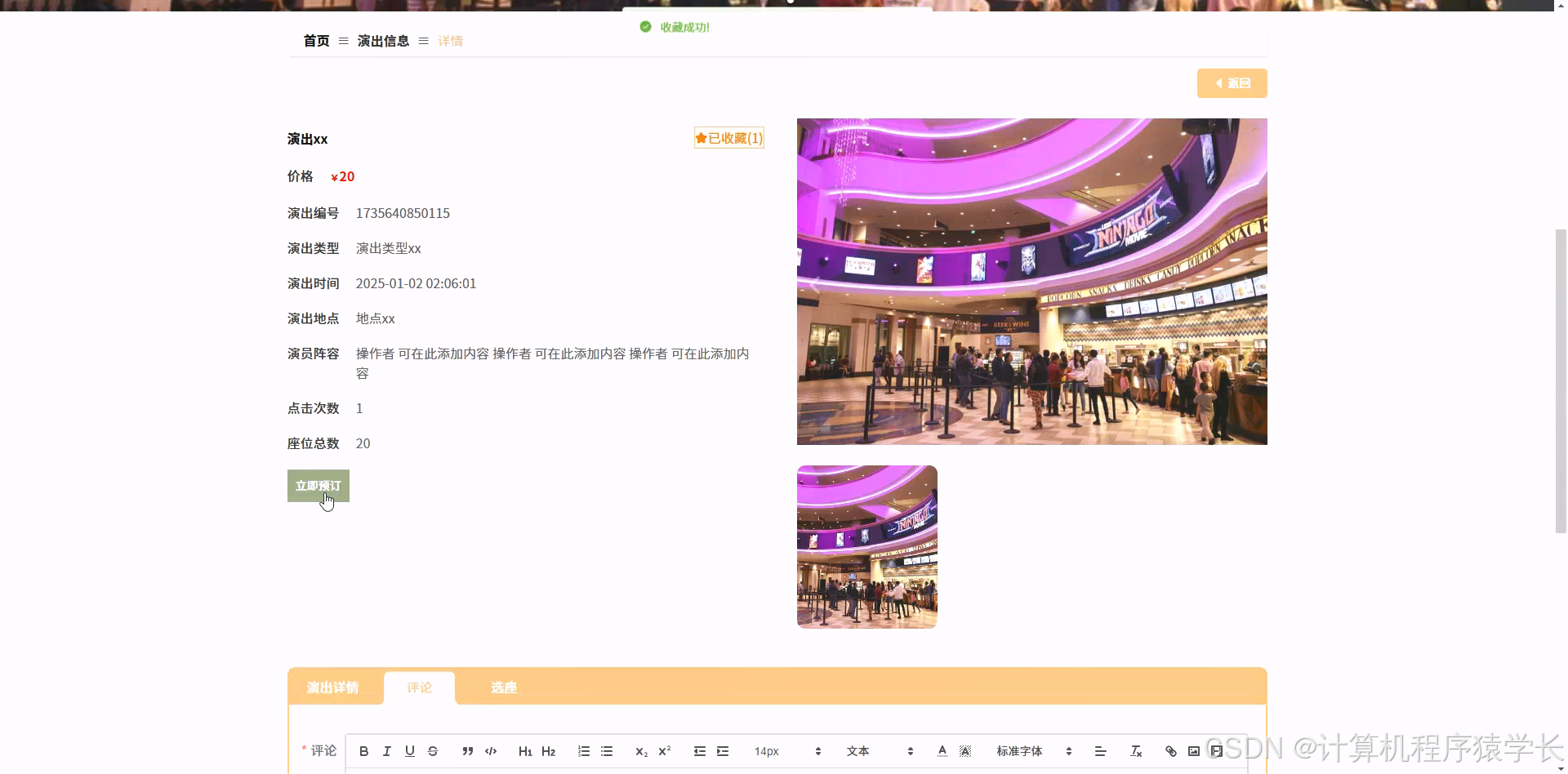The image size is (1568, 774).
Task: Select the strikethrough formatting icon
Action: coord(433,751)
